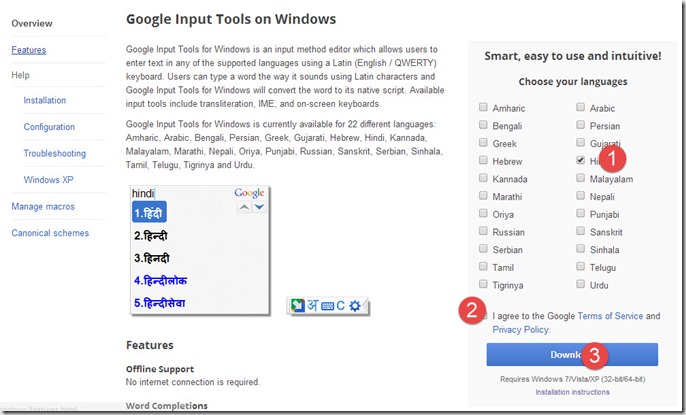Tick the Telugu language checkbox
The image size is (686, 415).
(580, 266)
